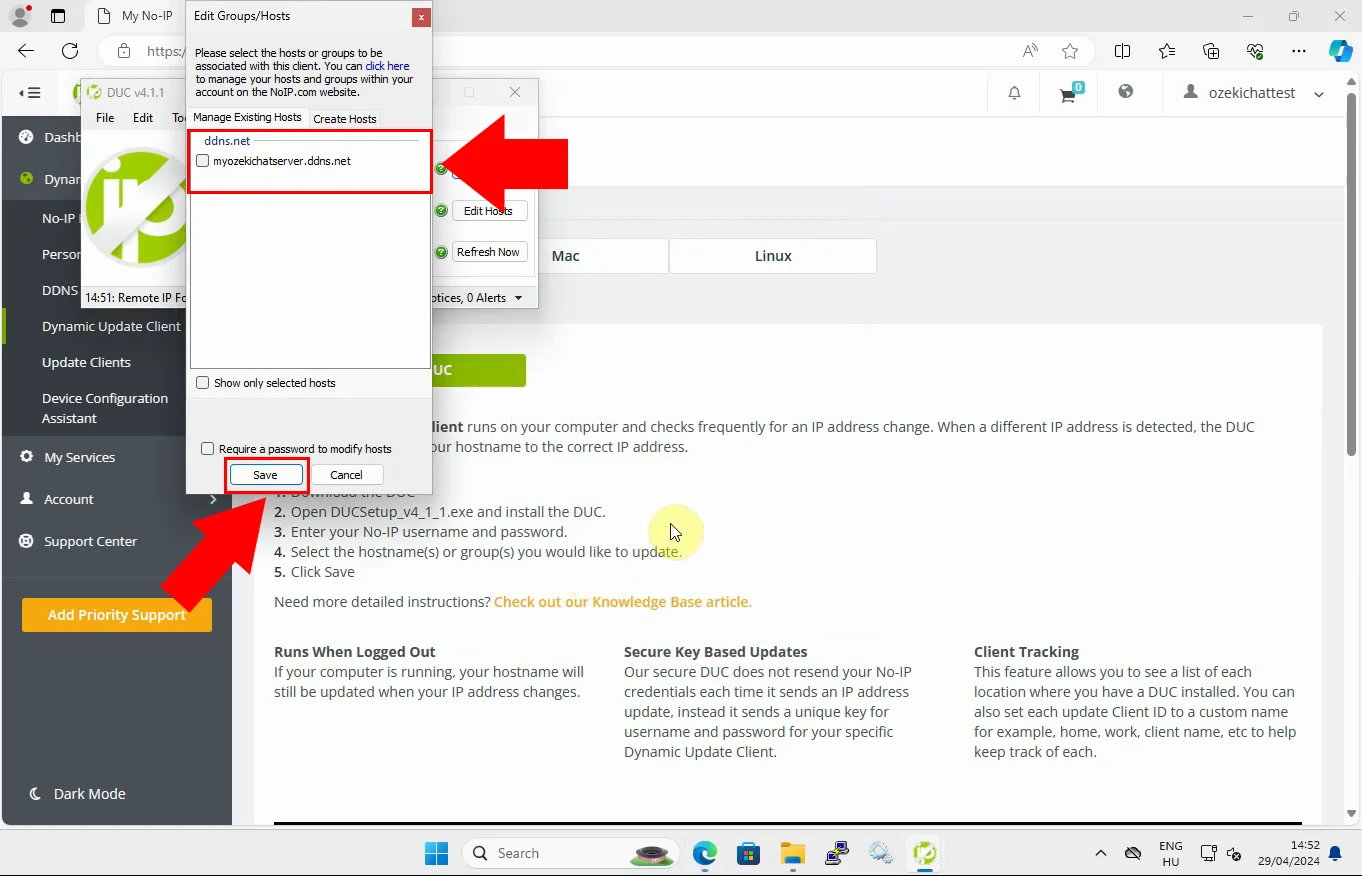
Task: Open the Windows notification bell in tray
Action: (x=1335, y=853)
